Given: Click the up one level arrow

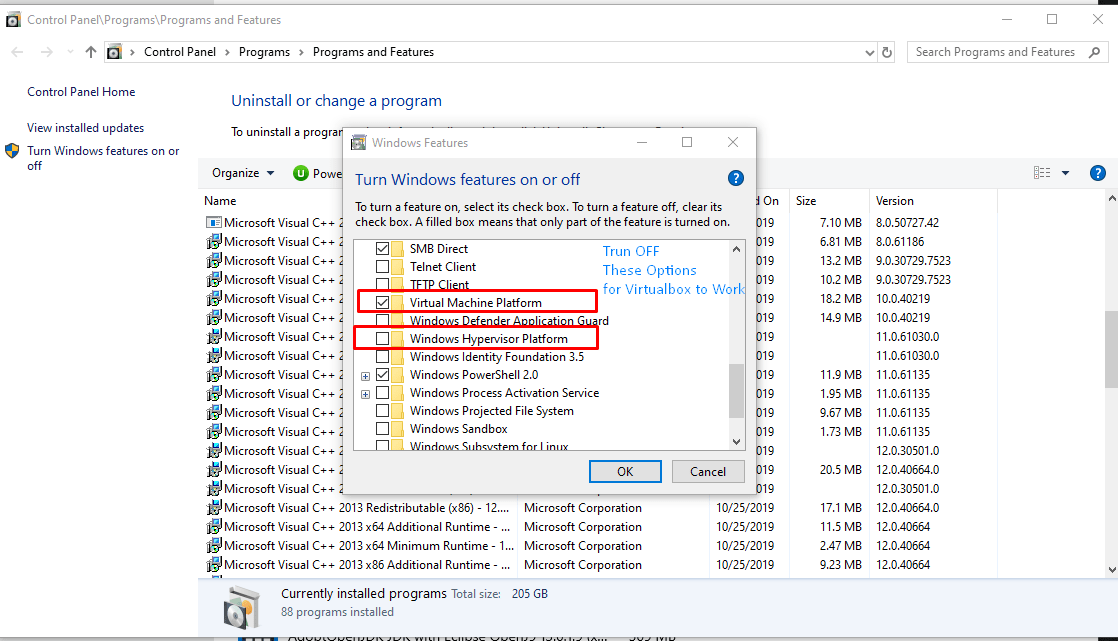Looking at the screenshot, I should pos(91,52).
